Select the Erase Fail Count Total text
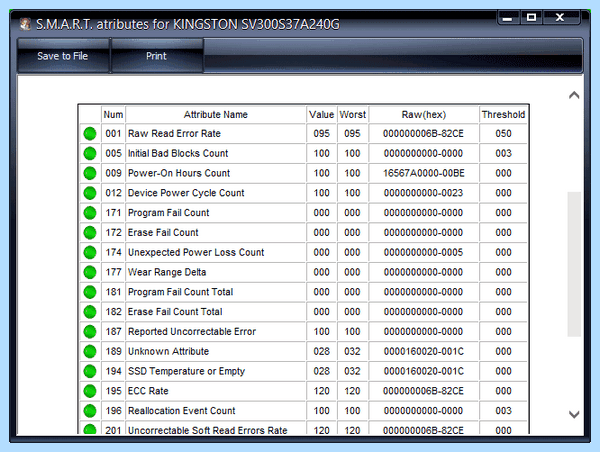 [175, 312]
